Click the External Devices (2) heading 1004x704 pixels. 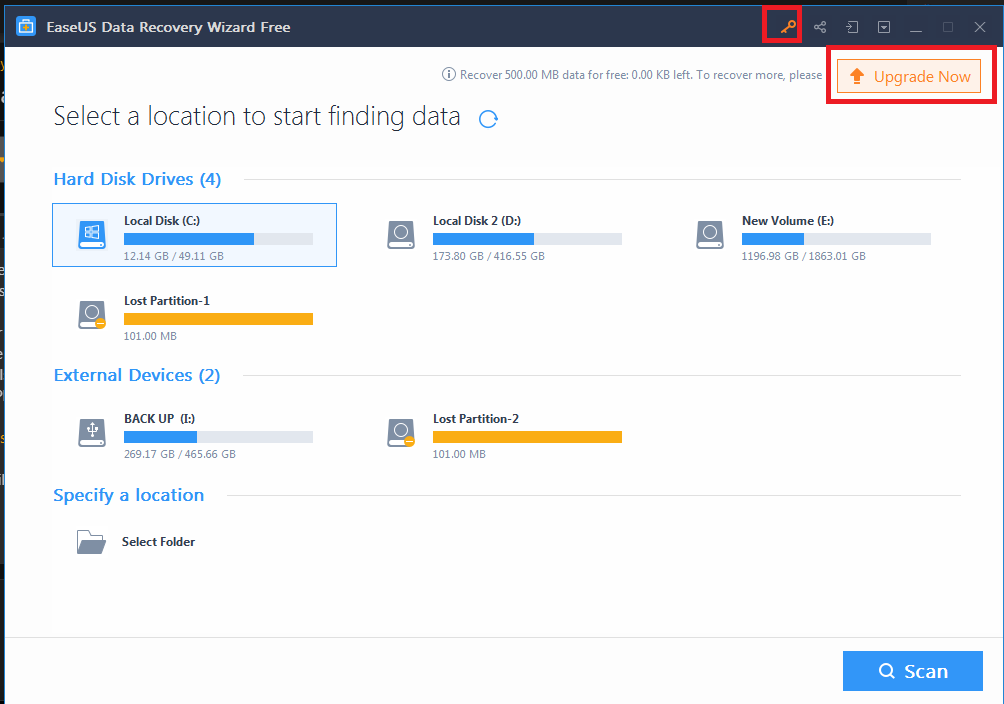tap(136, 375)
